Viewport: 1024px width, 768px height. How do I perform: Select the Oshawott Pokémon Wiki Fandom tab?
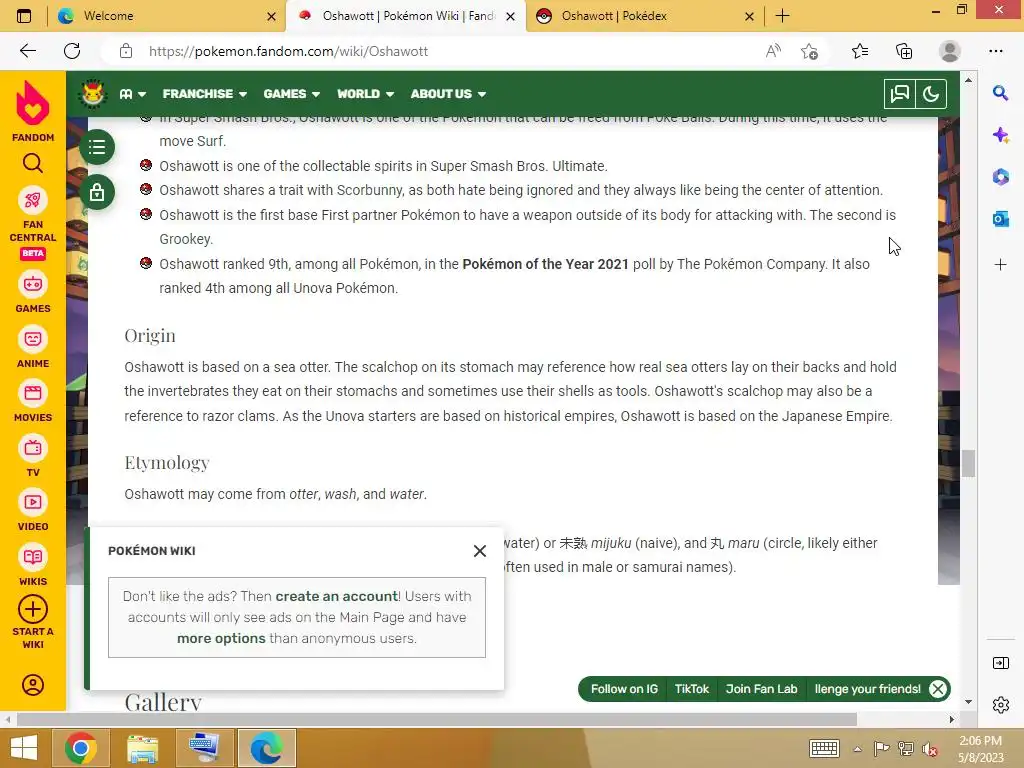tap(406, 16)
